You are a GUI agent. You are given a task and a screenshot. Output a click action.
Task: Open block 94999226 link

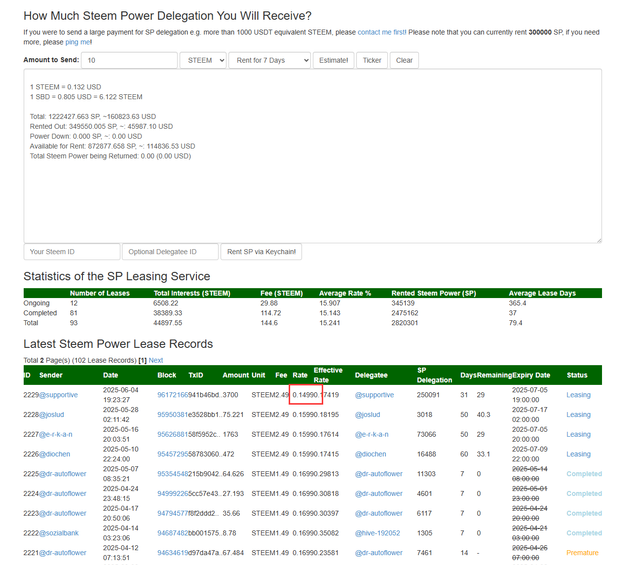[x=173, y=494]
